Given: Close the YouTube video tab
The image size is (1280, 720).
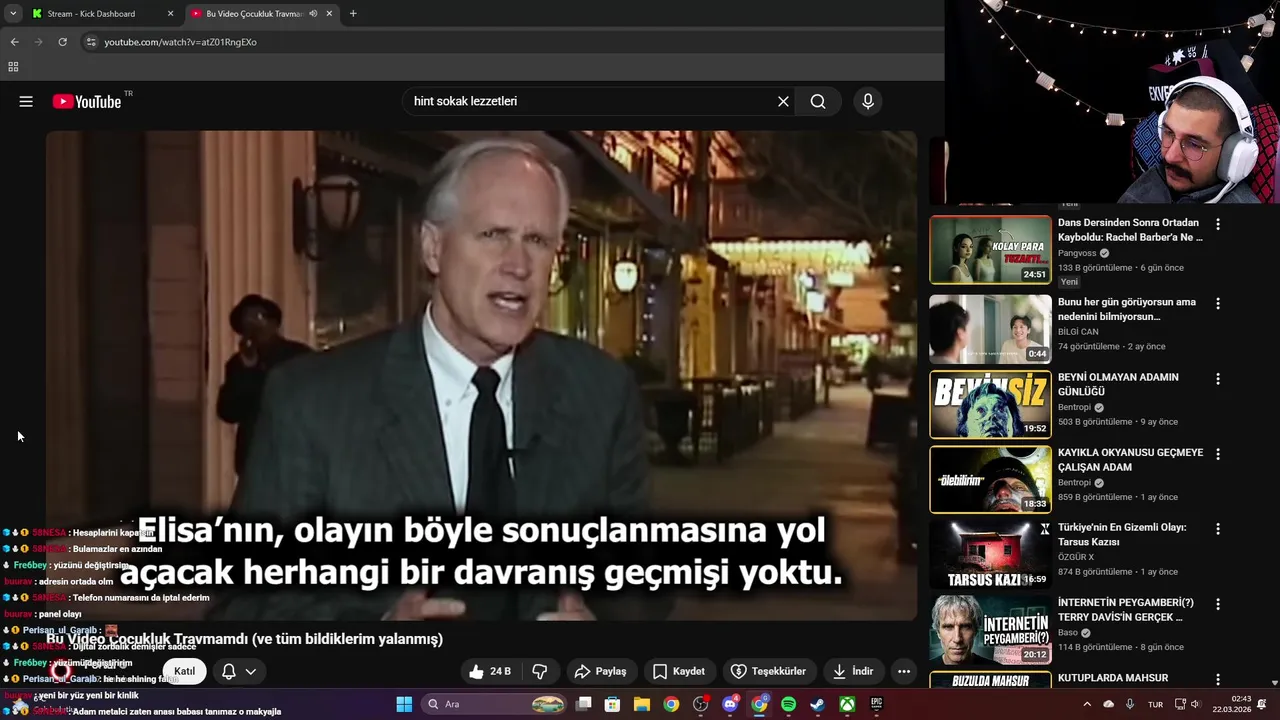Looking at the screenshot, I should coord(329,14).
